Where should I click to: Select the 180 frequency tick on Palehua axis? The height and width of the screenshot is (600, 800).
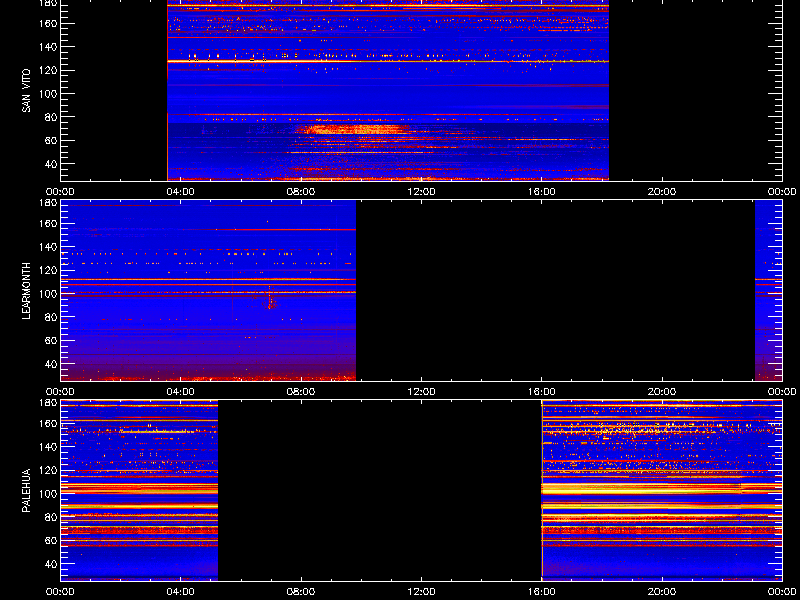coord(49,403)
